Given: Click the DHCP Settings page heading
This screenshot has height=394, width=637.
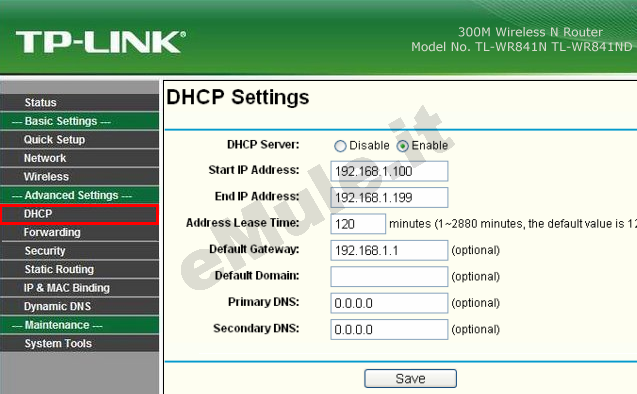Looking at the screenshot, I should (x=238, y=97).
